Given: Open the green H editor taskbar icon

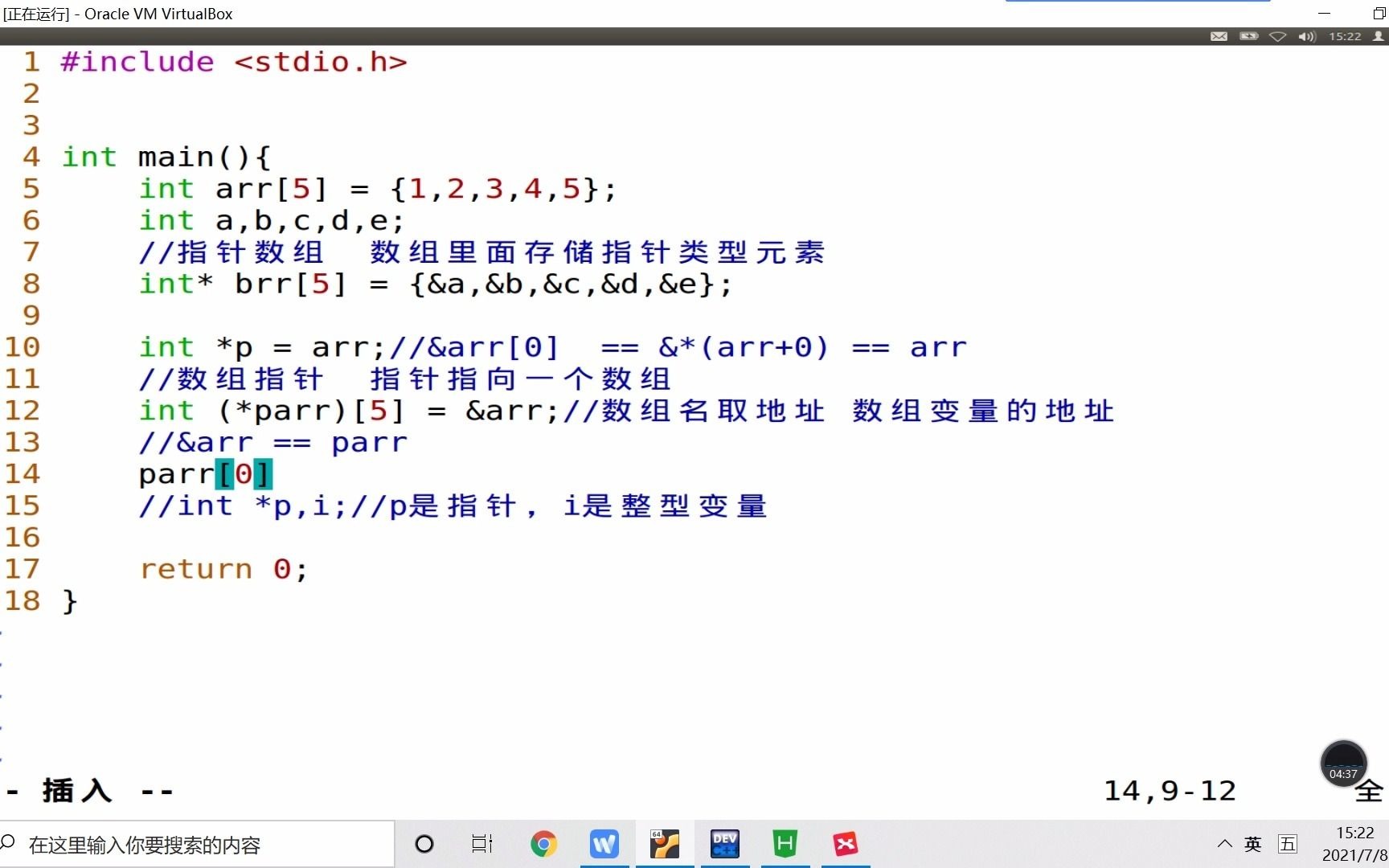Looking at the screenshot, I should click(785, 844).
